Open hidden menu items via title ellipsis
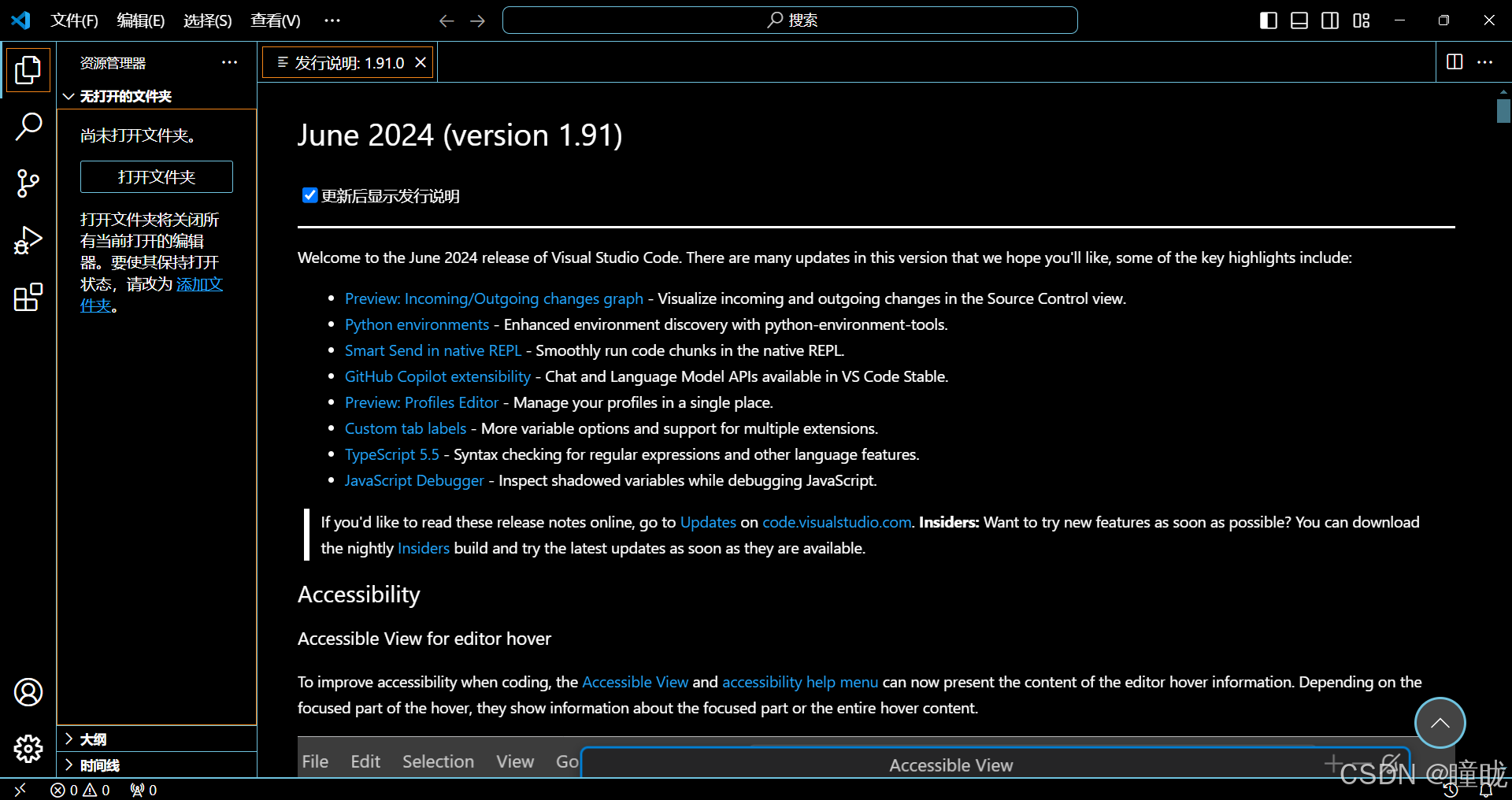Viewport: 1512px width, 800px height. coord(332,20)
